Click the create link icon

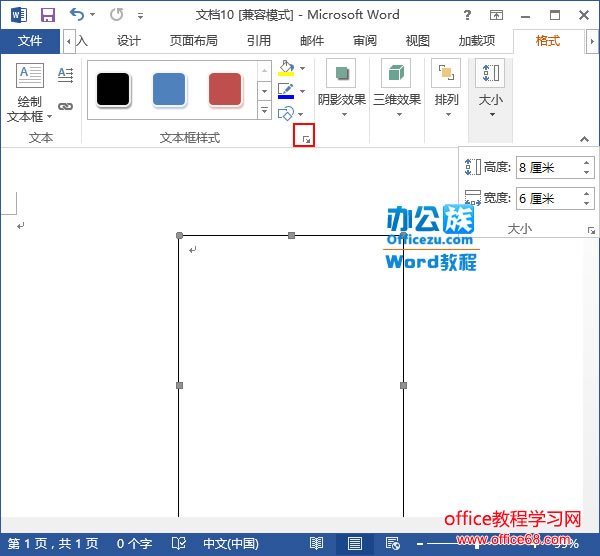[x=65, y=106]
